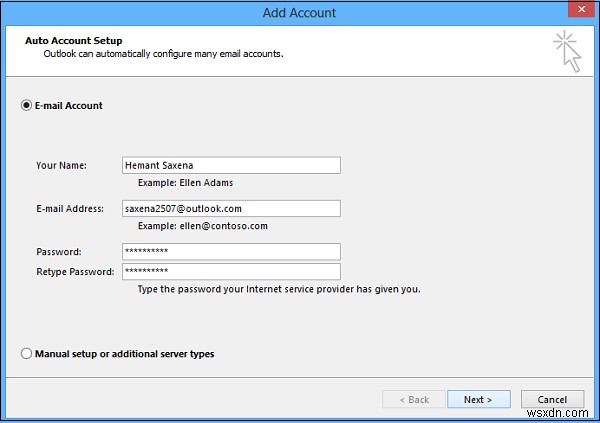600x423 pixels.
Task: Click the "Retype Password:" label
Action: tap(74, 271)
